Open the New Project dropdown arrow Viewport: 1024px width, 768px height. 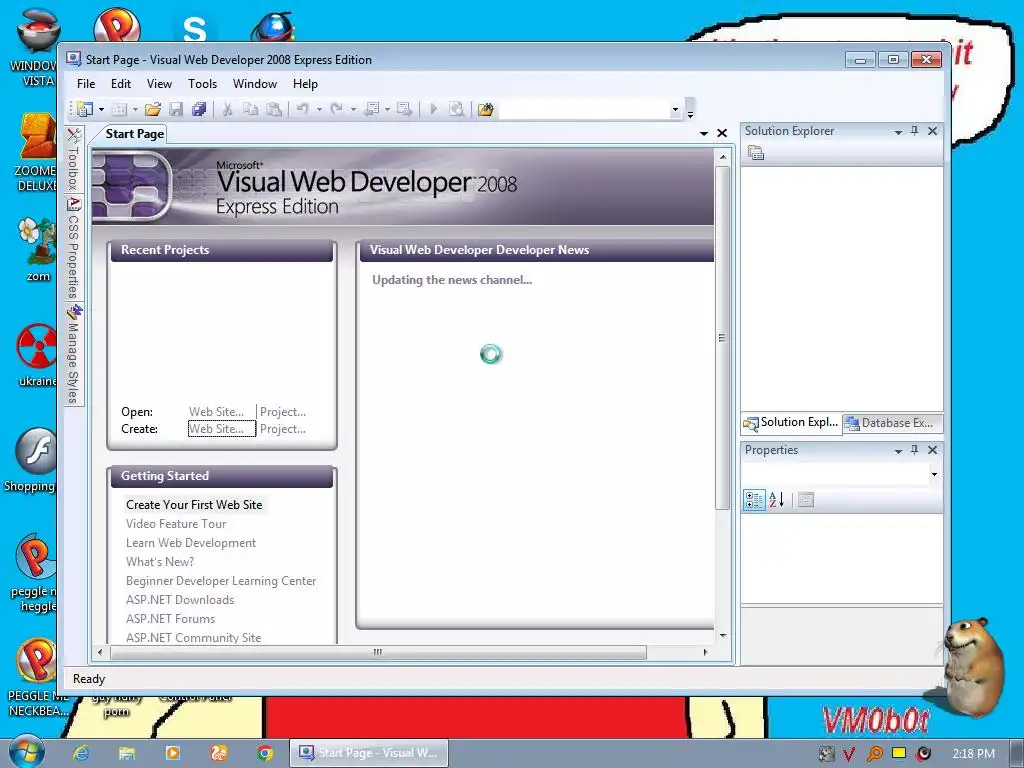pos(101,109)
